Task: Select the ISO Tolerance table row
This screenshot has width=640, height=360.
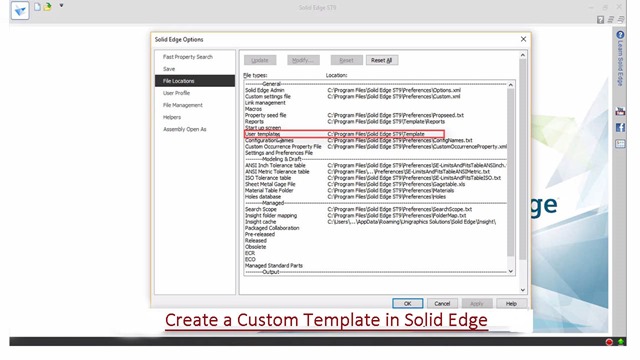Action: point(376,178)
